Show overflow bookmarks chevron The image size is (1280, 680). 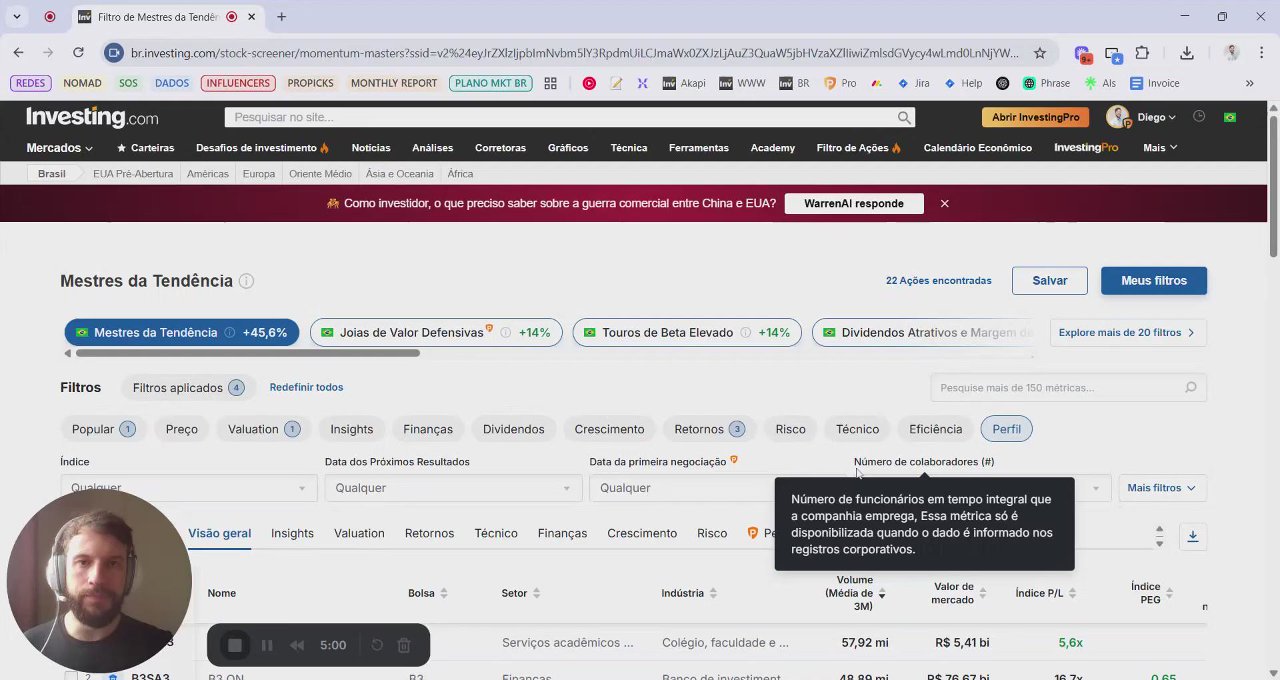pos(1249,83)
